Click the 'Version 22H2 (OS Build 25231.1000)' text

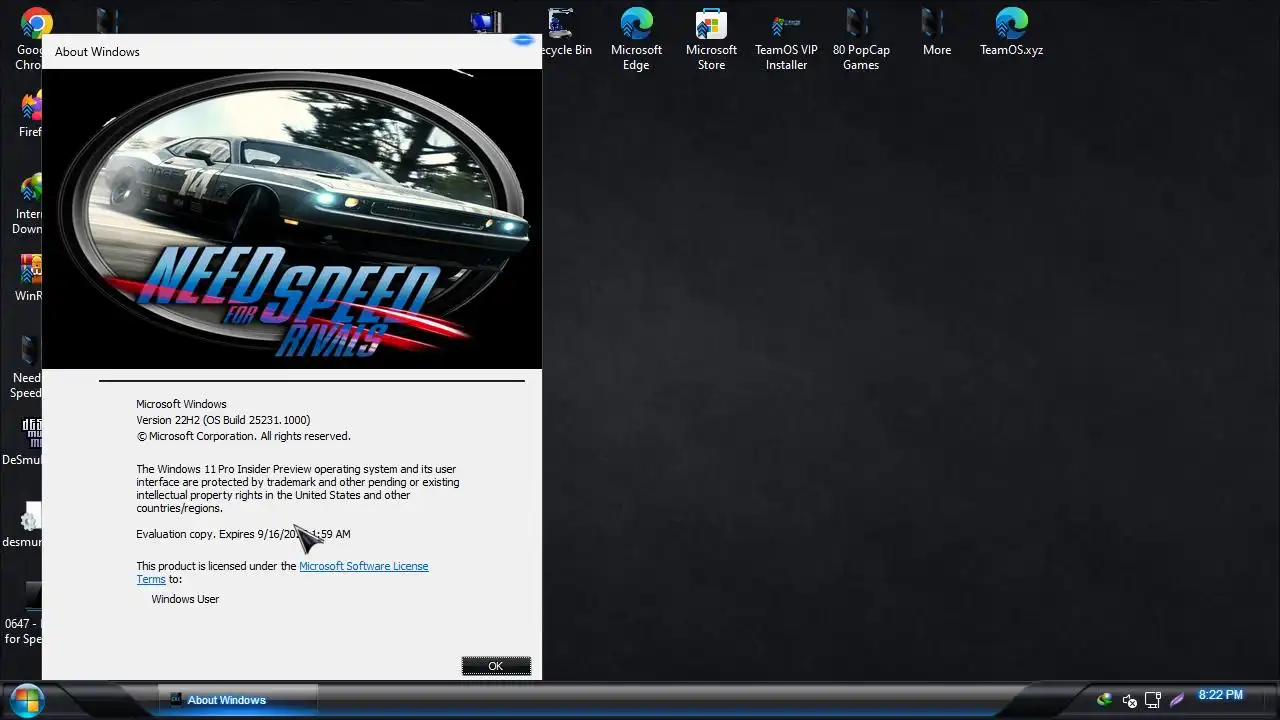[223, 420]
